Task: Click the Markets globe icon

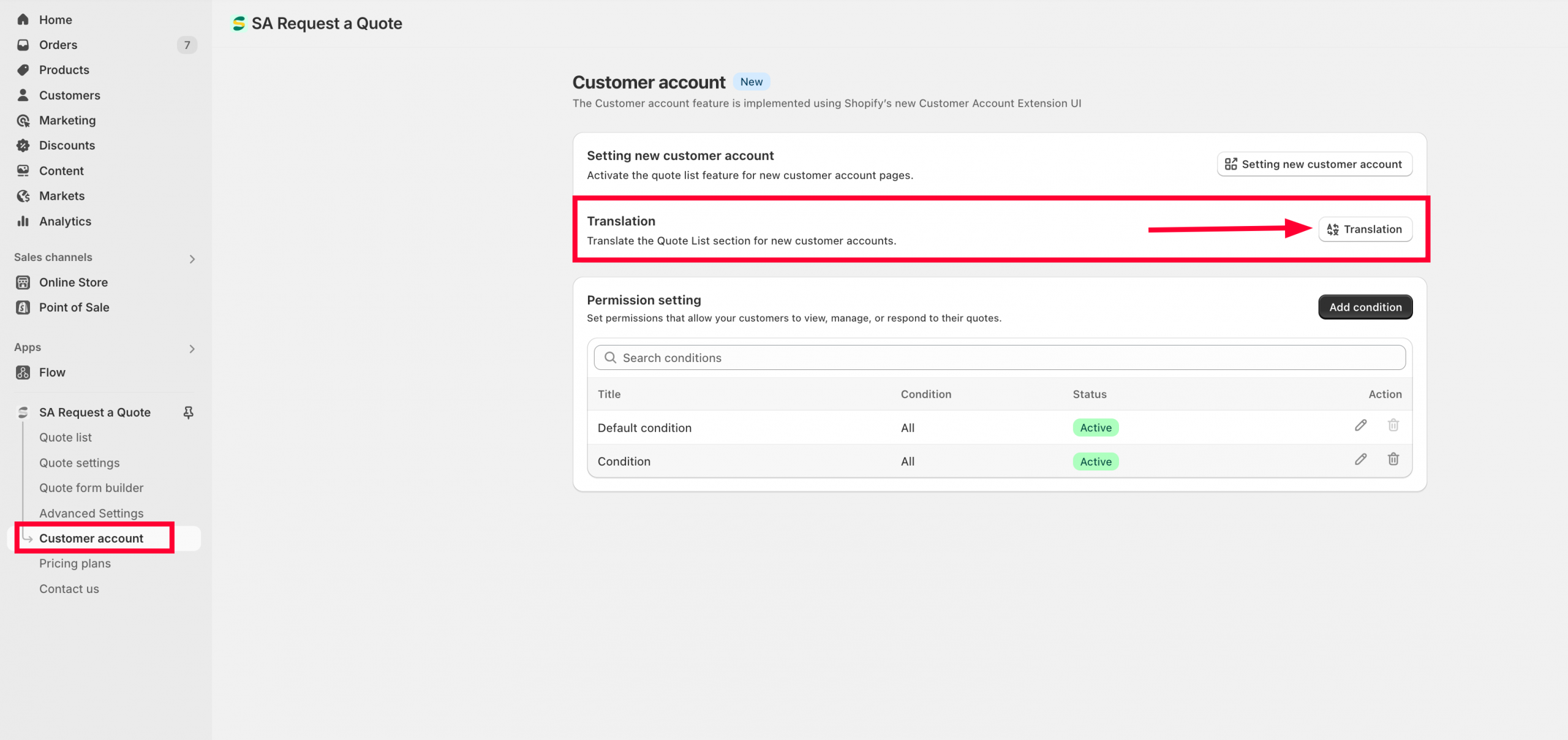Action: [x=23, y=195]
